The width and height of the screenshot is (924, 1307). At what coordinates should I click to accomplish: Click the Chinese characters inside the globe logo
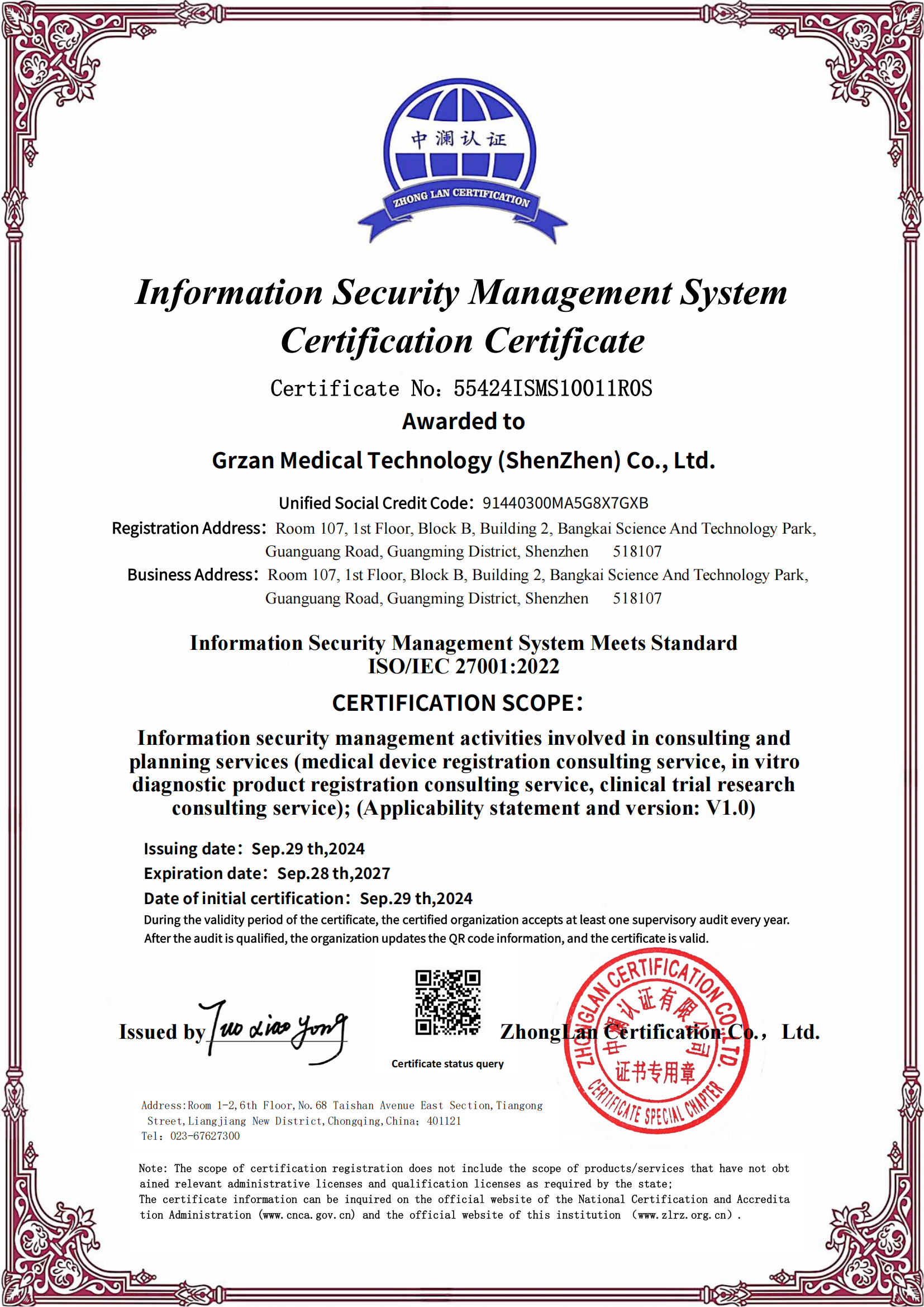point(459,139)
